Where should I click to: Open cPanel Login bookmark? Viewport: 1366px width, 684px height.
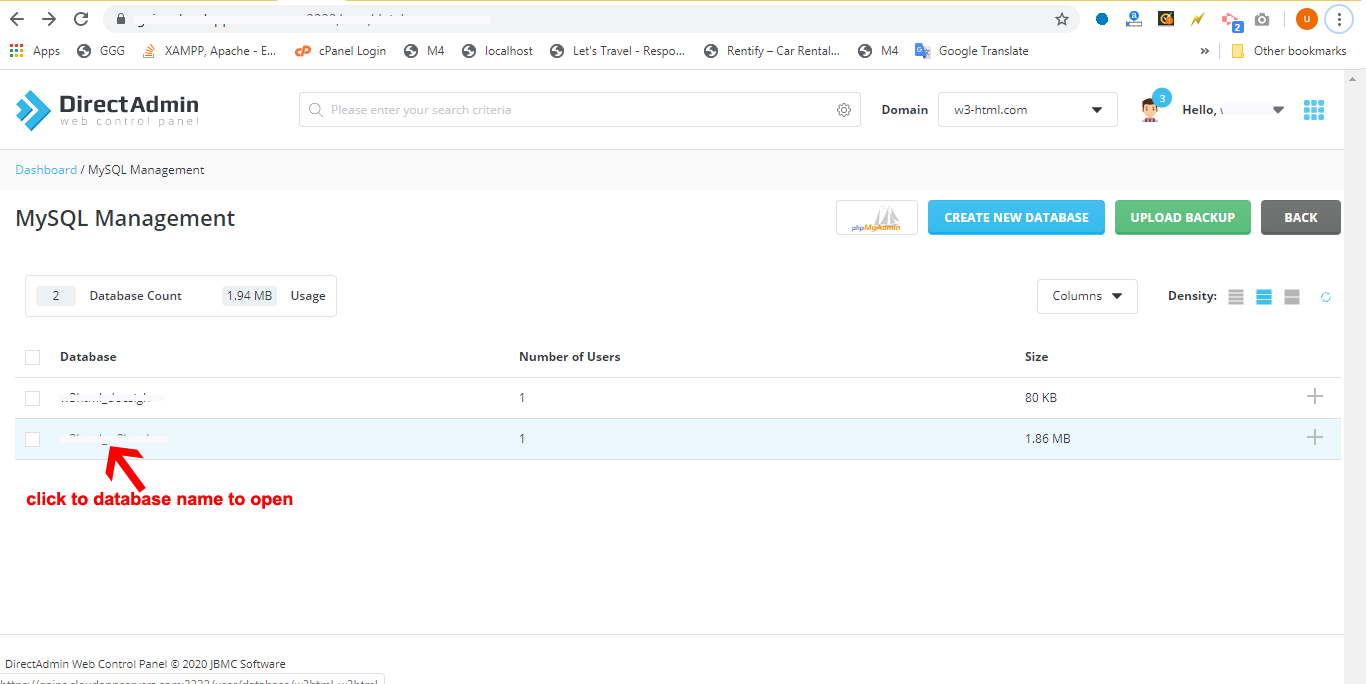point(341,51)
